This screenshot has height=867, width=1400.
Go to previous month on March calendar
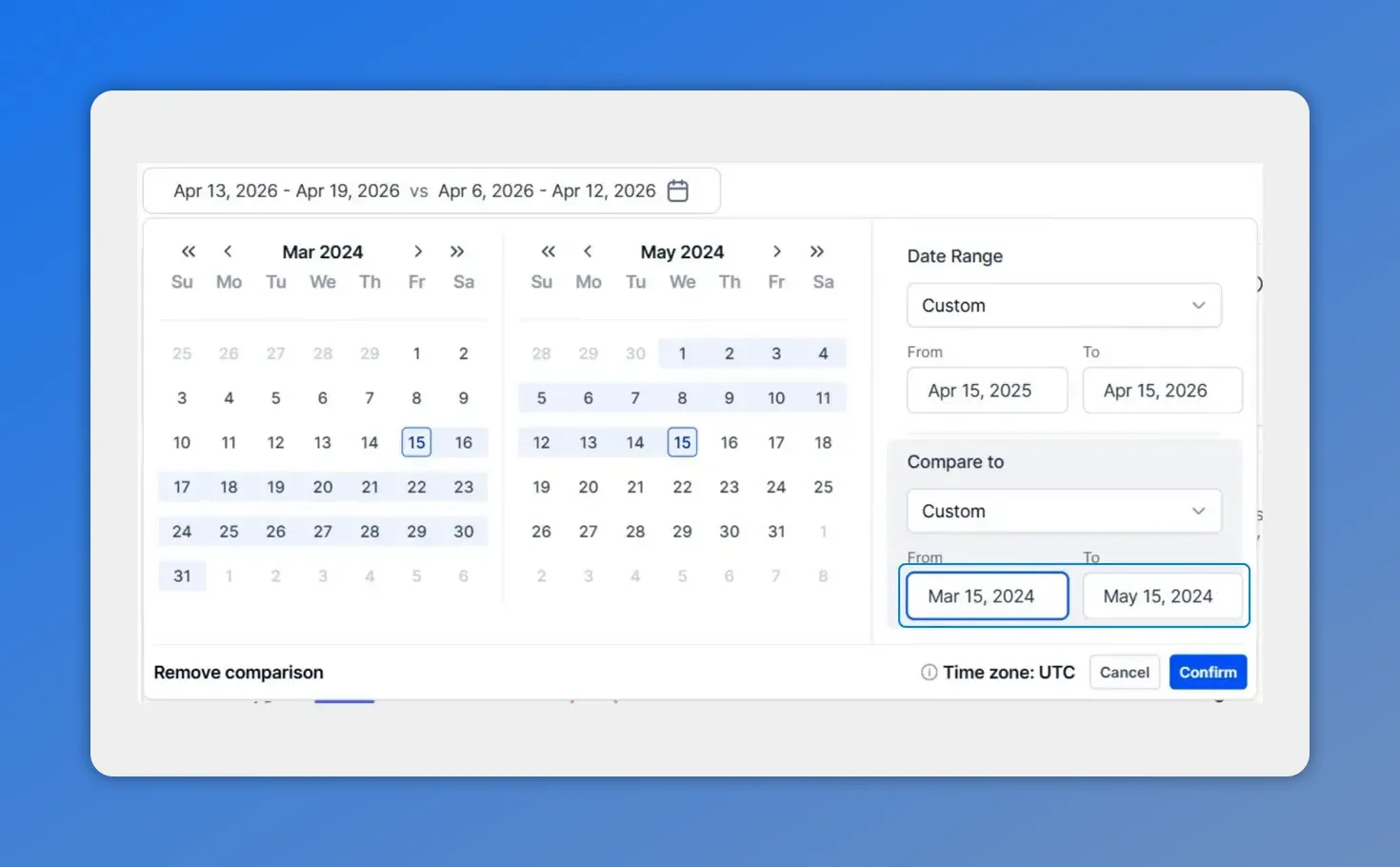point(228,252)
